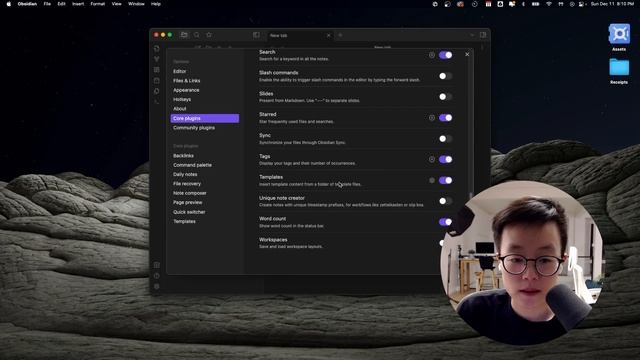Open the Editor settings section
The height and width of the screenshot is (360, 640).
[x=205, y=71]
